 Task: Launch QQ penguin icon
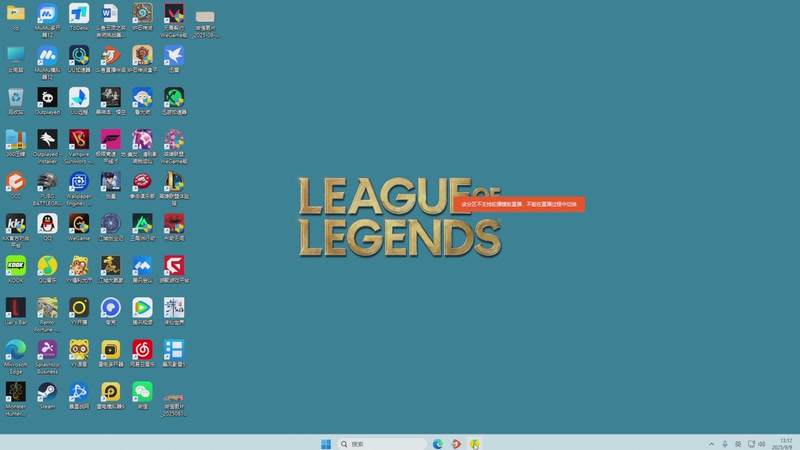pos(47,227)
